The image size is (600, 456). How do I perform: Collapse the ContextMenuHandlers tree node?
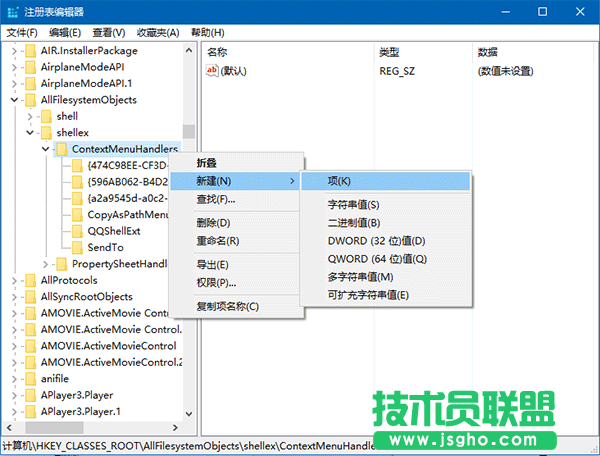click(x=45, y=149)
